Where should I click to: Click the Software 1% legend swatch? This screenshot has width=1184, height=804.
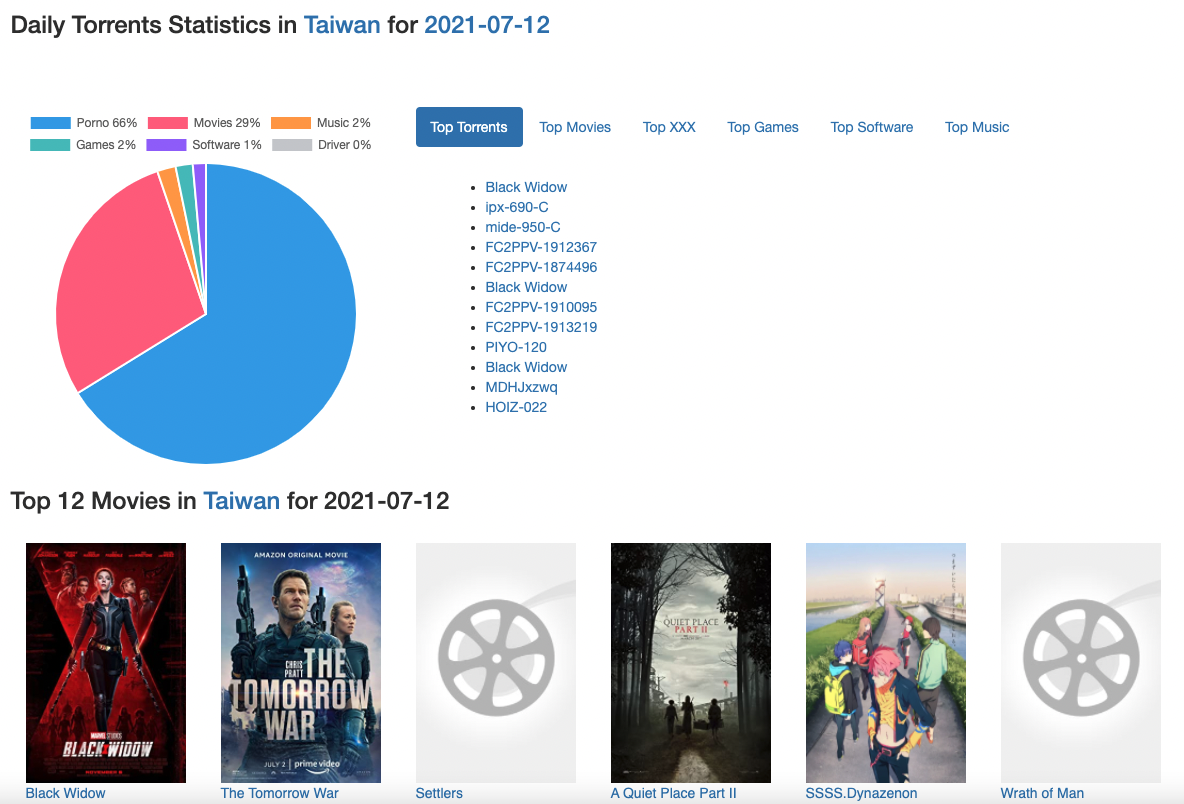166,145
